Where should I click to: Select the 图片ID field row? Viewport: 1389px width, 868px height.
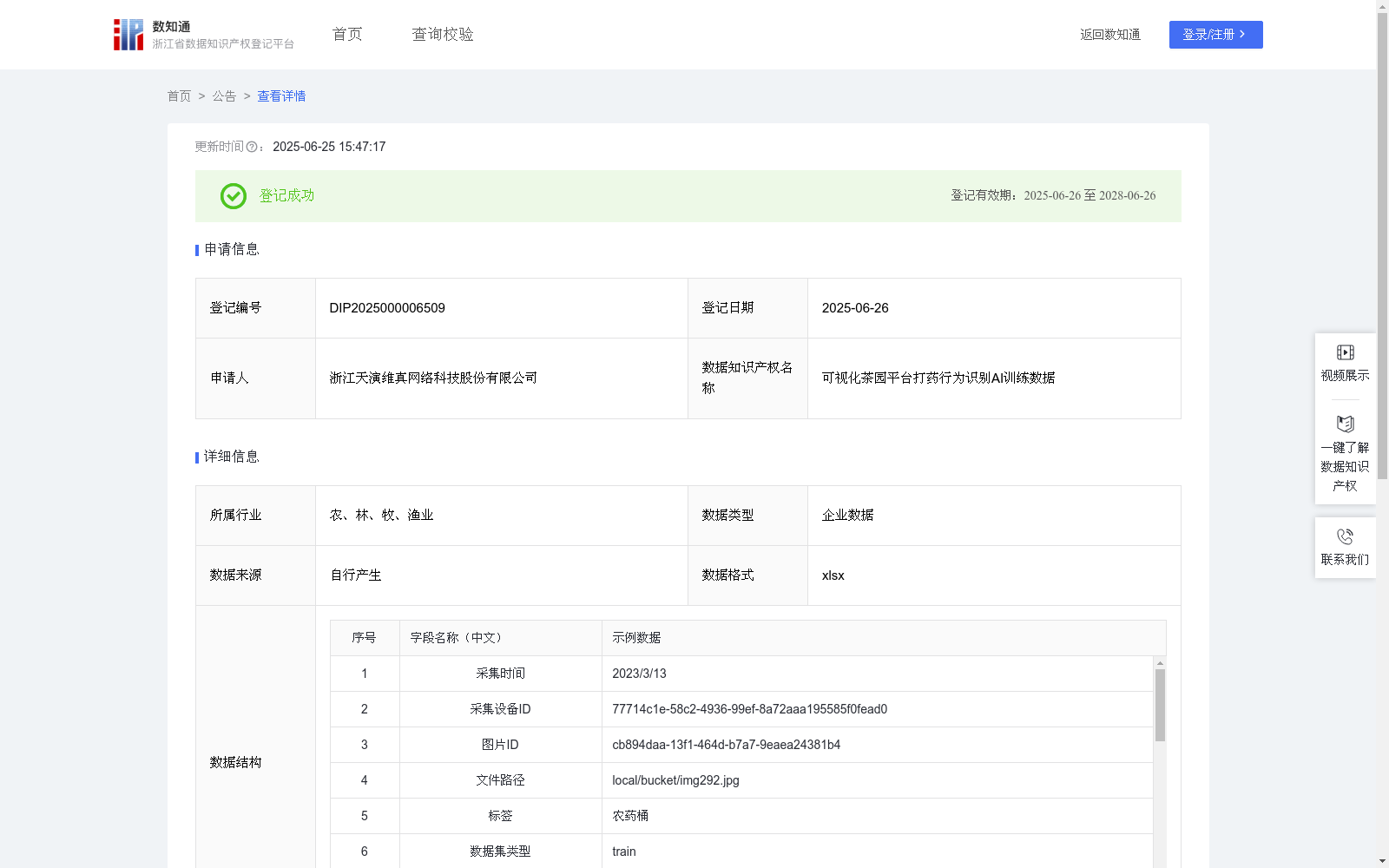741,745
